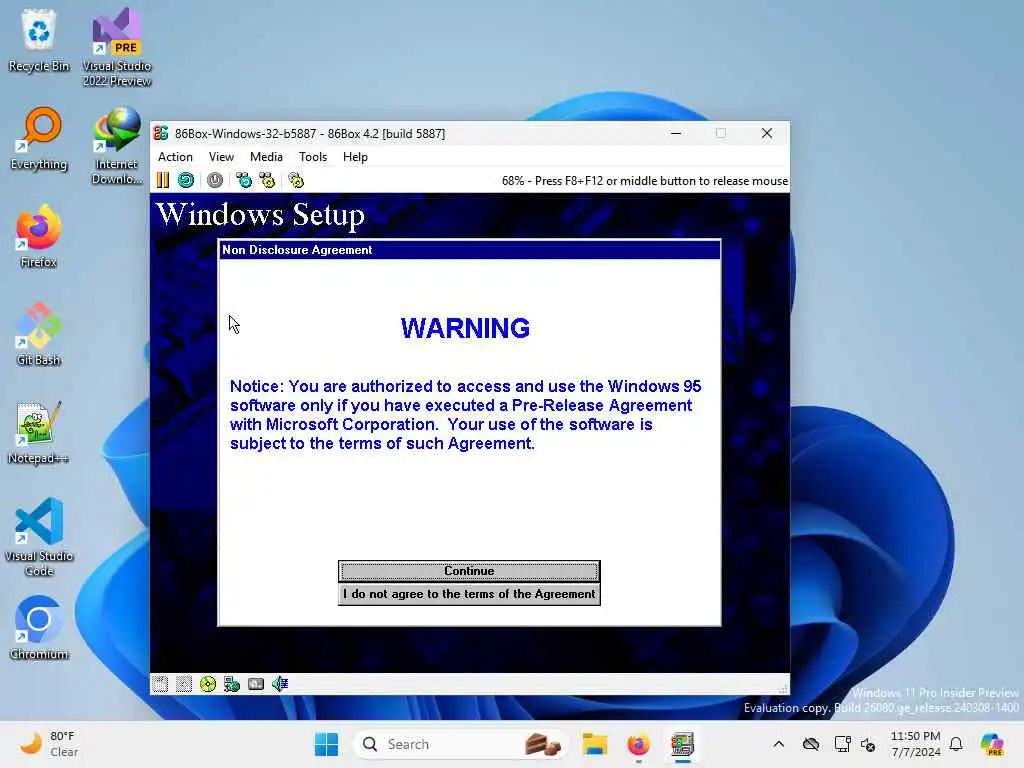
Task: Open Visual Studio 2022 Preview shortcut
Action: (117, 47)
